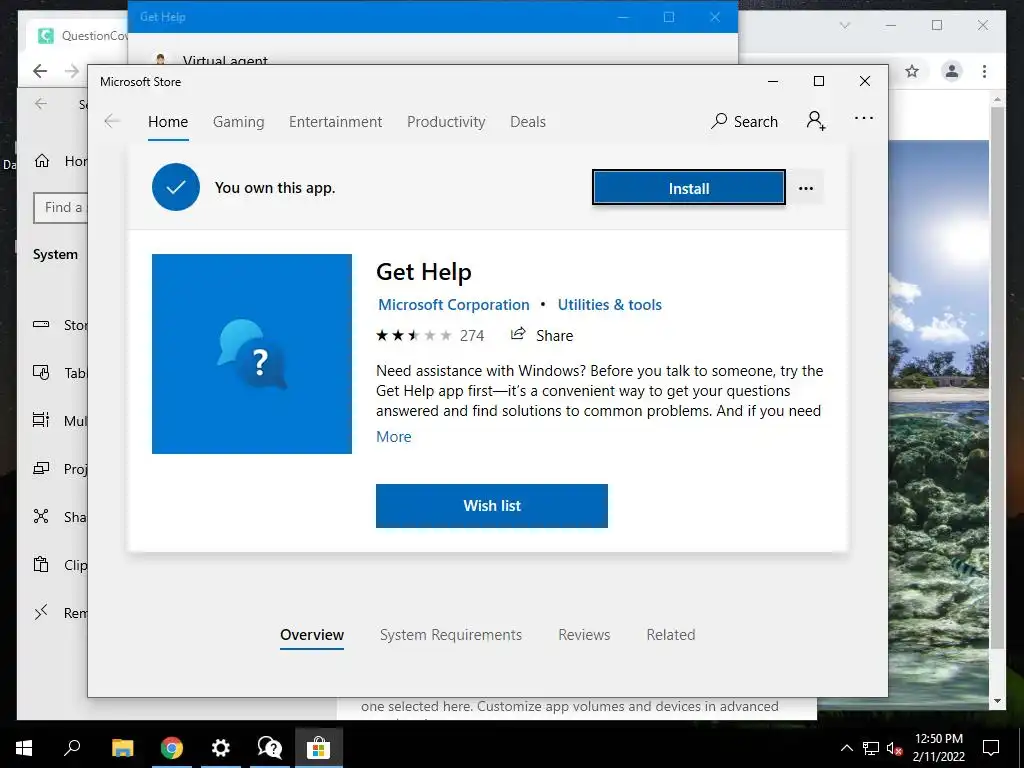
Task: Open more options beside Install button
Action: click(x=806, y=188)
